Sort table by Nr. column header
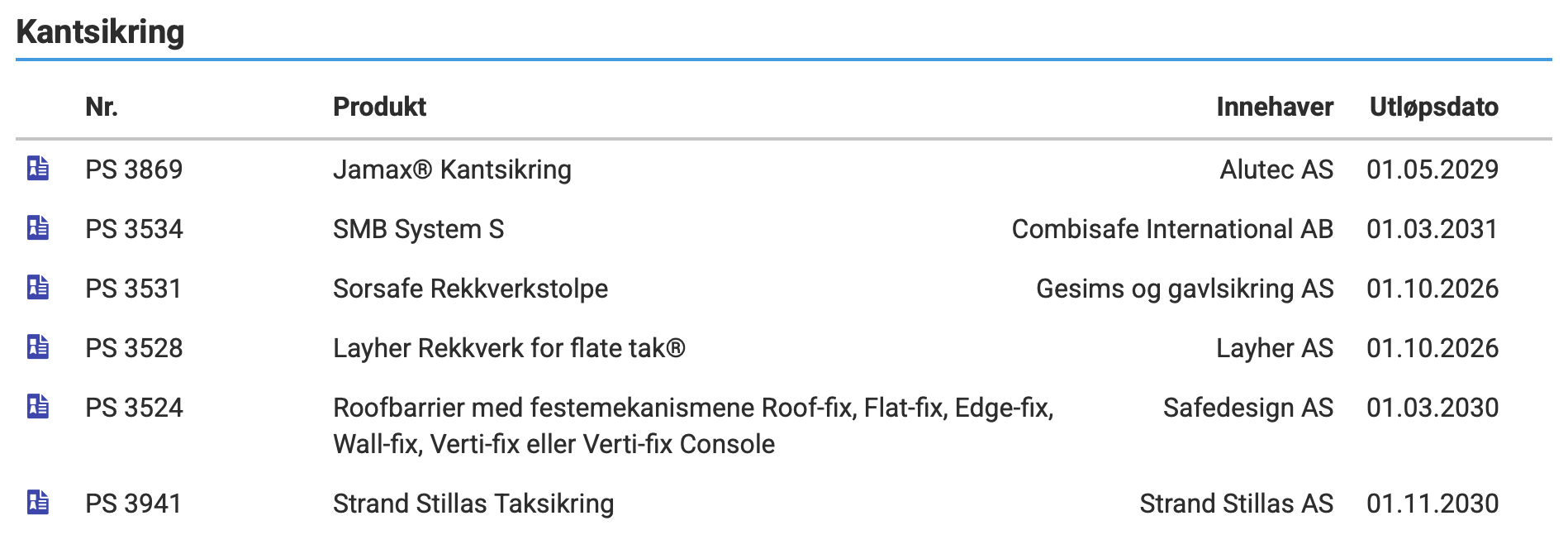Viewport: 1568px width, 554px height. point(102,107)
